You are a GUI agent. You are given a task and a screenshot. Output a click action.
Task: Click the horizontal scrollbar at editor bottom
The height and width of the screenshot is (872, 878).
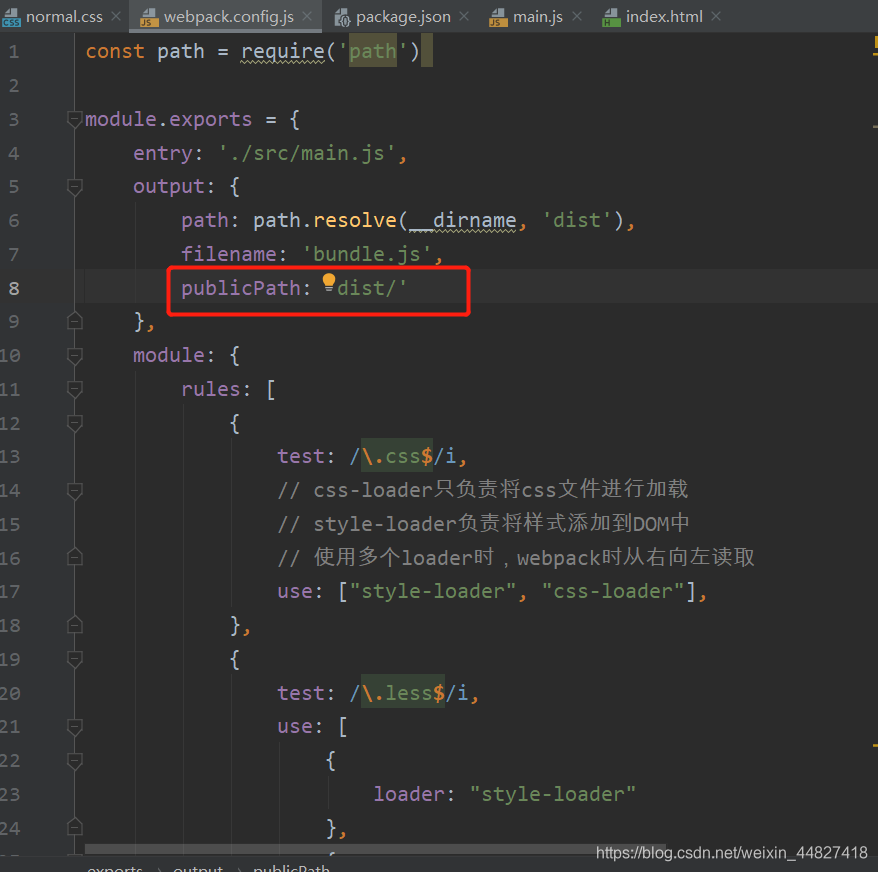click(x=375, y=849)
